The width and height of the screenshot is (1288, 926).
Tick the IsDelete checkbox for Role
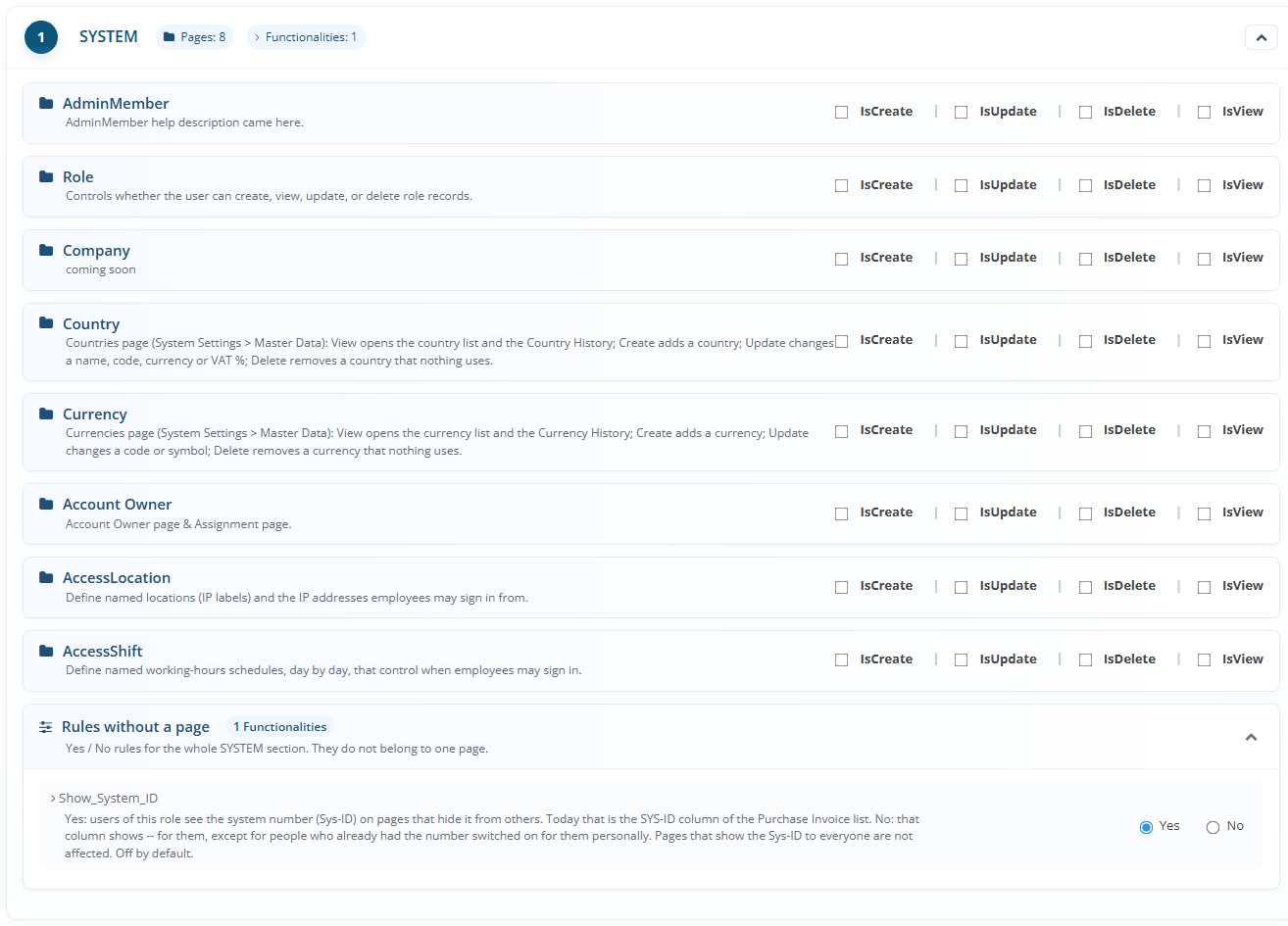point(1085,185)
